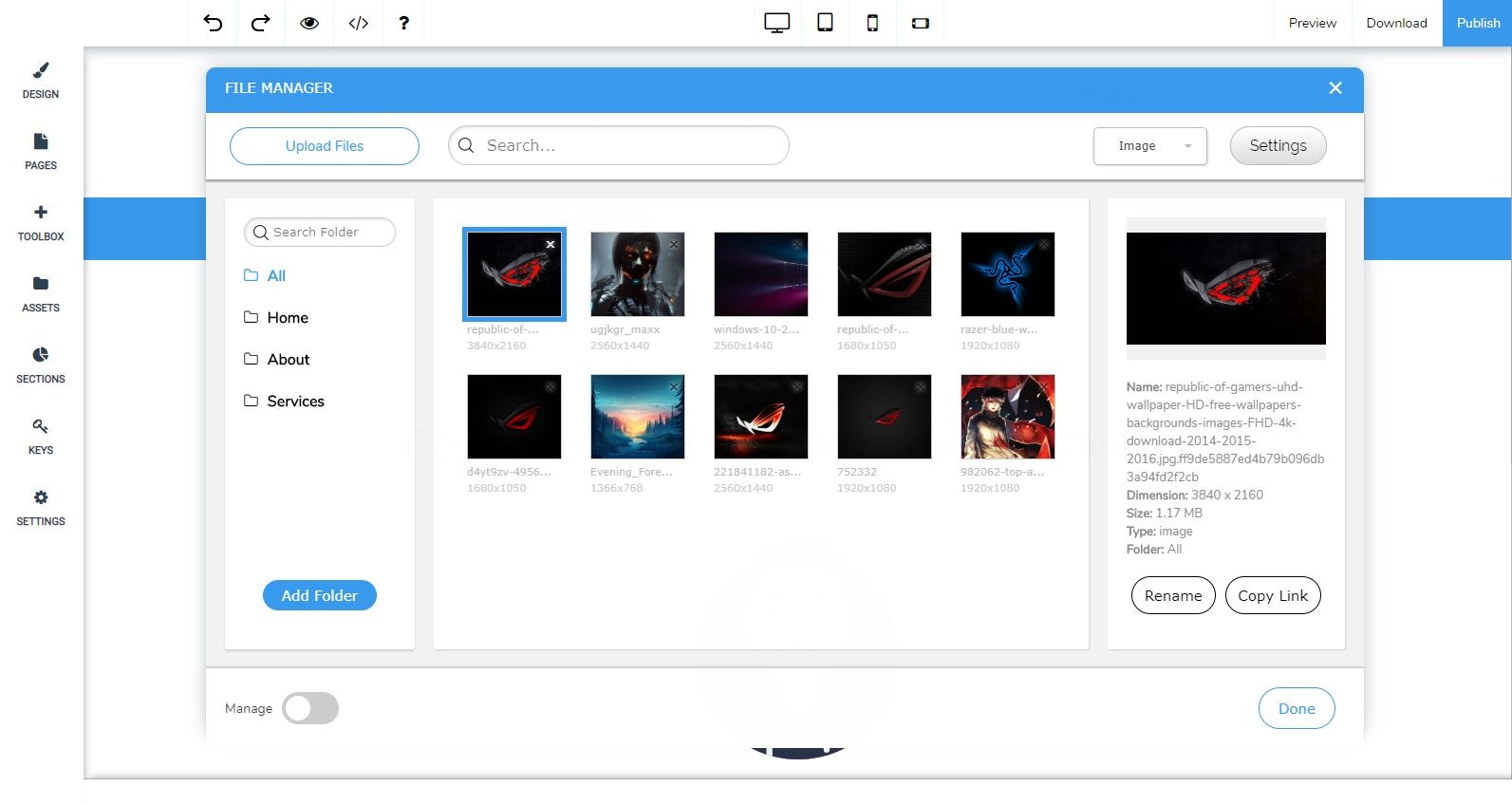Viewport: 1512px width, 805px height.
Task: Close the File Manager dialog
Action: tap(1335, 87)
